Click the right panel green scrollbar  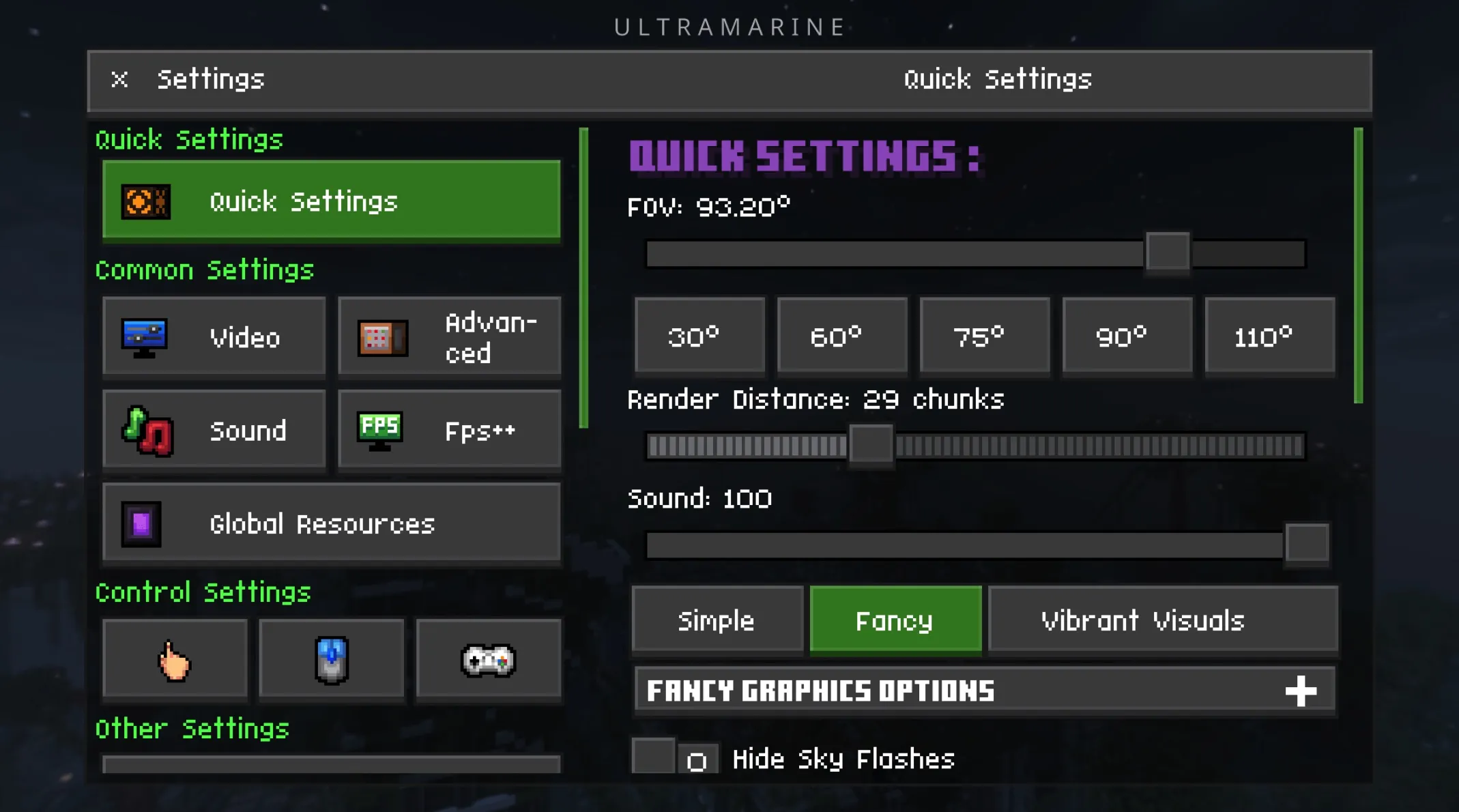coord(1358,265)
